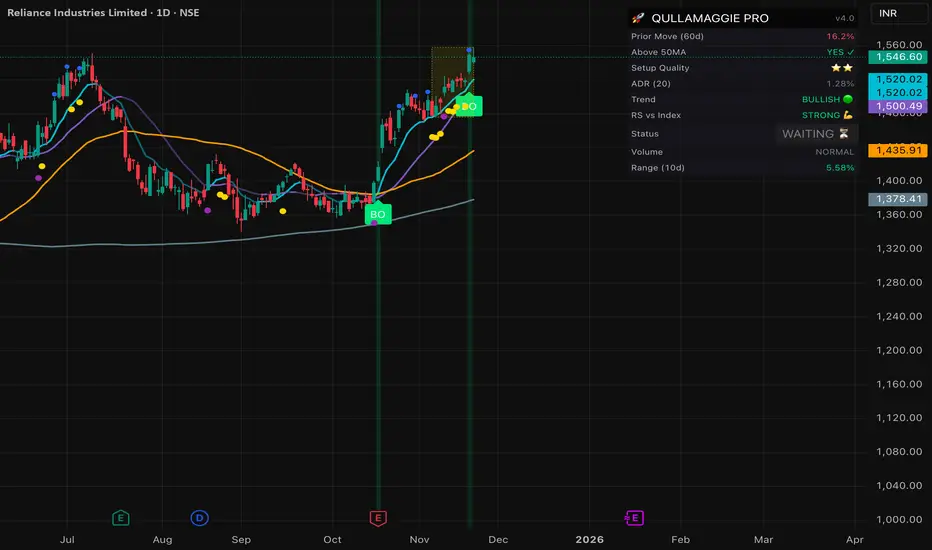Screen dimensions: 932x550
Task: Click the BO breakout label in November
Action: (x=469, y=106)
